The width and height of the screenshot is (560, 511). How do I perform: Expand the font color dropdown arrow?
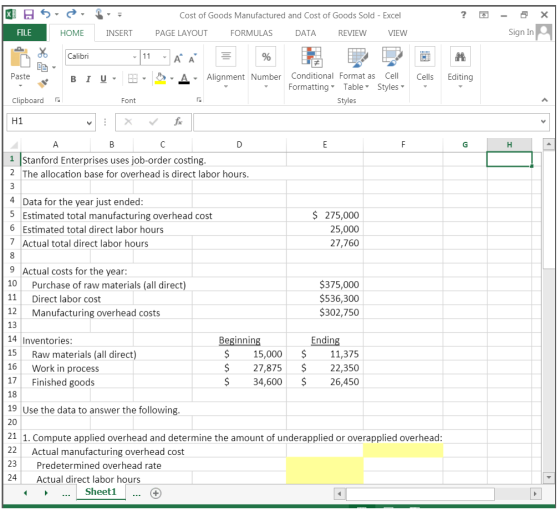tap(195, 79)
